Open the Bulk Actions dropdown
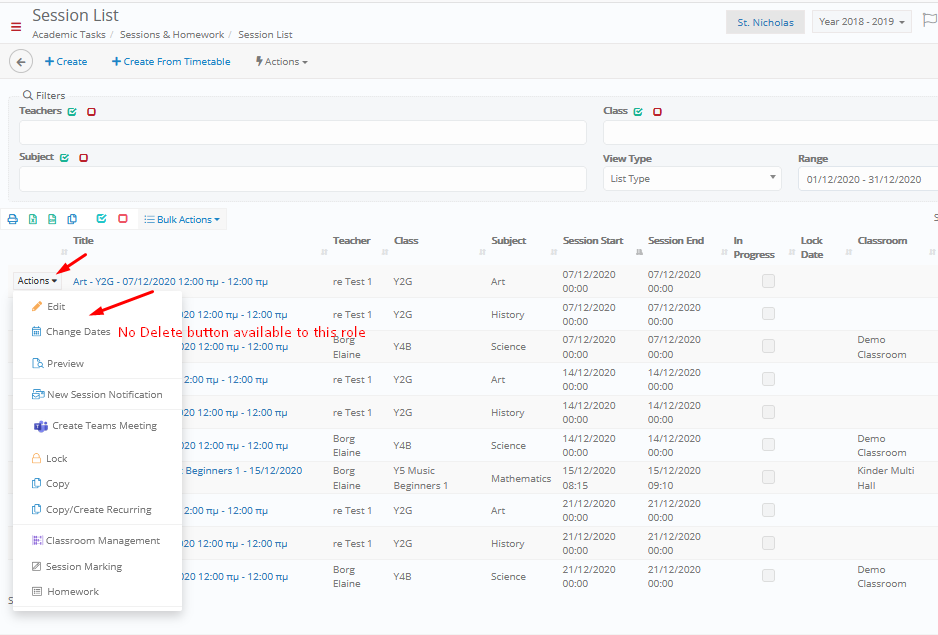Screen dimensions: 938x635 click(182, 220)
